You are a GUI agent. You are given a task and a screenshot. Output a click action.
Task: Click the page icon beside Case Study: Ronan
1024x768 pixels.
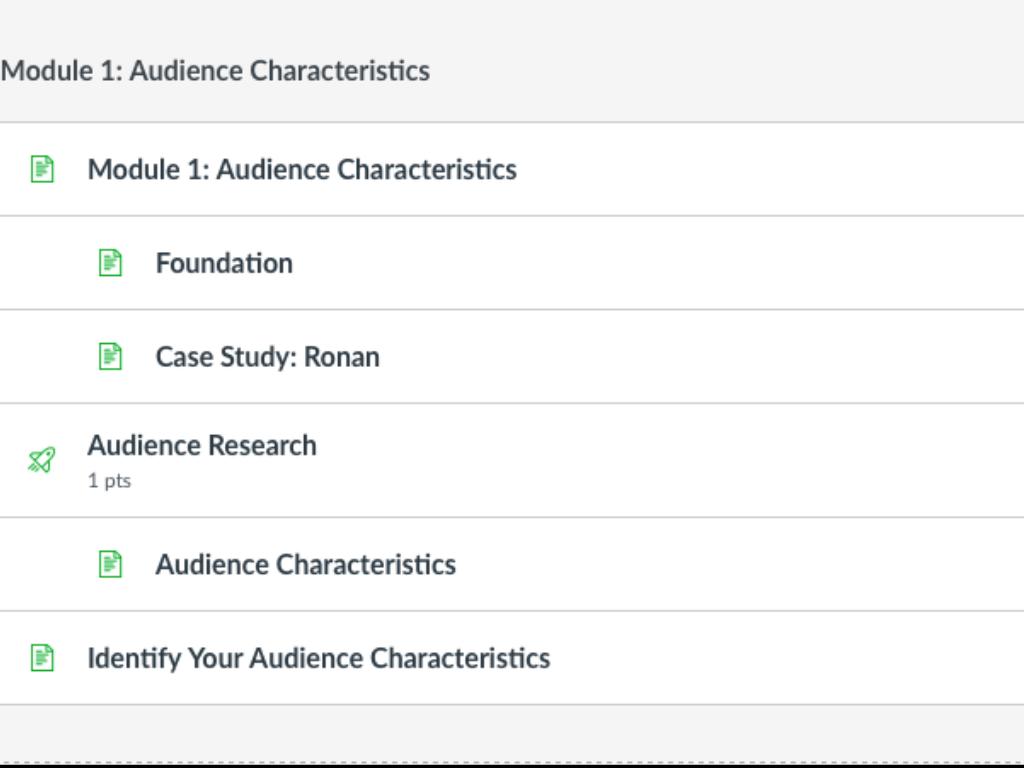pos(110,357)
